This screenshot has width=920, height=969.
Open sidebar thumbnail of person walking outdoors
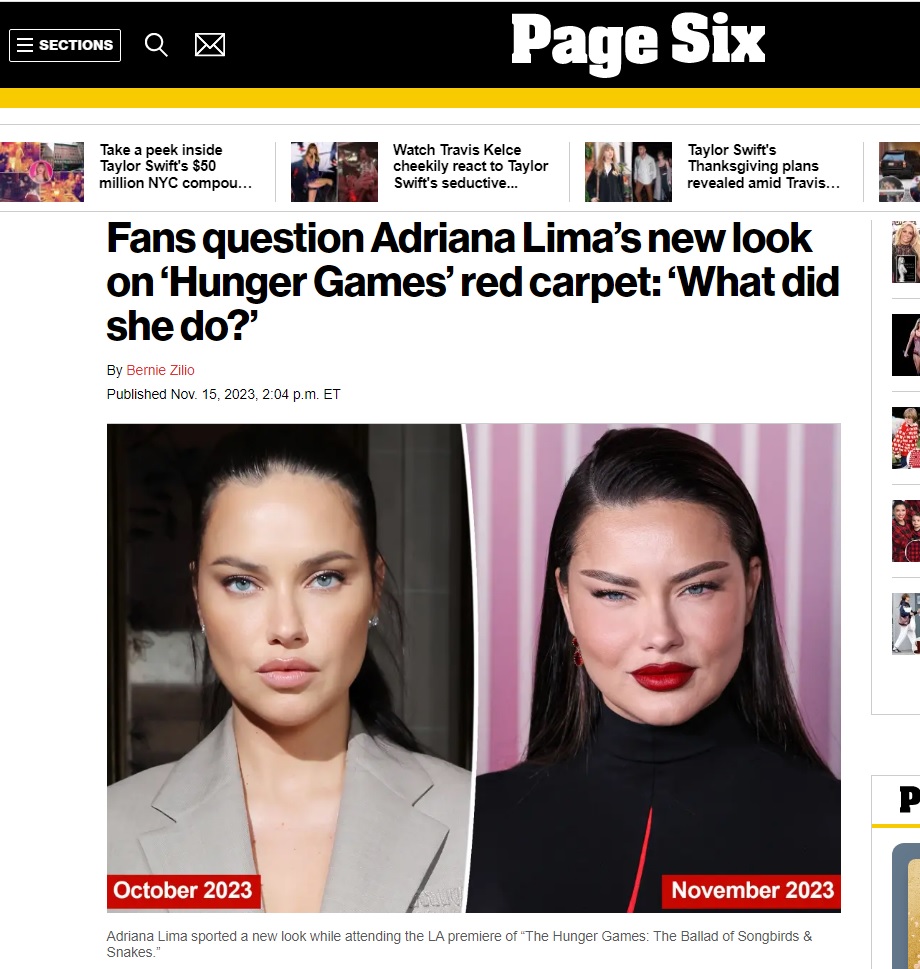tap(906, 624)
